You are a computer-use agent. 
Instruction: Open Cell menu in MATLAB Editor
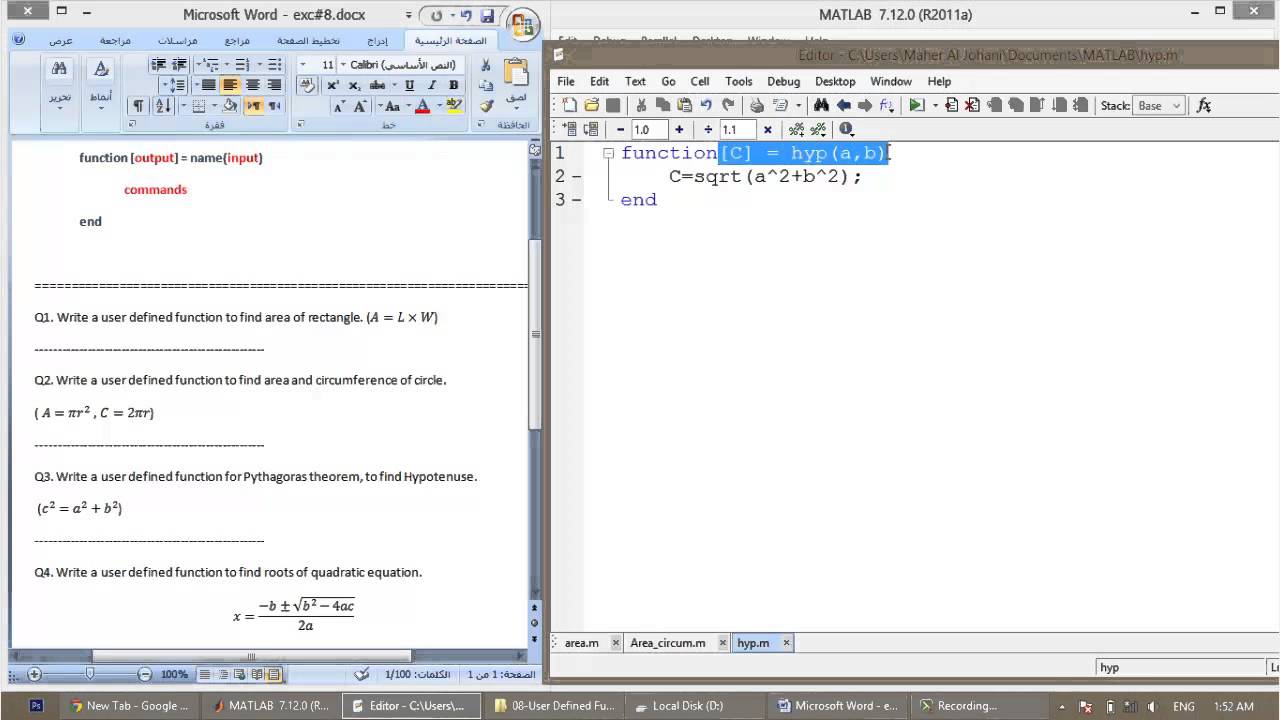click(x=700, y=81)
